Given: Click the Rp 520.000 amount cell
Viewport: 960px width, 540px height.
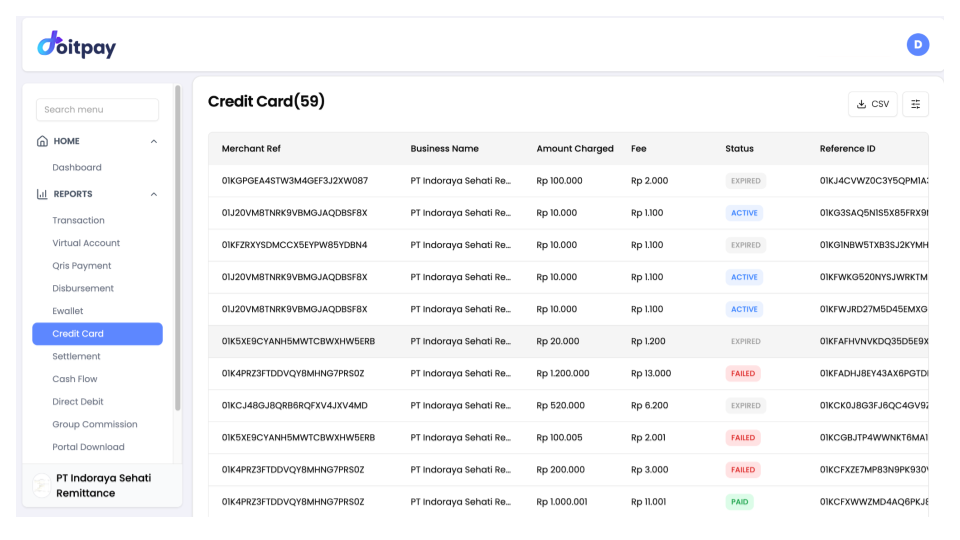Looking at the screenshot, I should tap(560, 405).
